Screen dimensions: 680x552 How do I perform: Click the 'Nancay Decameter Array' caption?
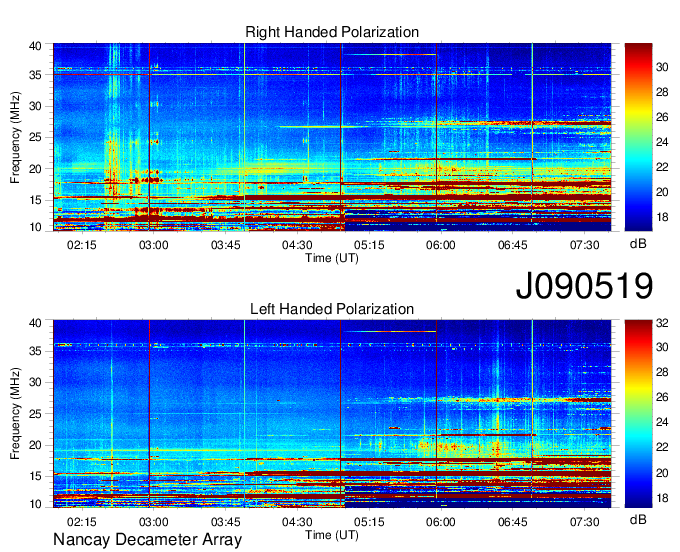pyautogui.click(x=147, y=539)
